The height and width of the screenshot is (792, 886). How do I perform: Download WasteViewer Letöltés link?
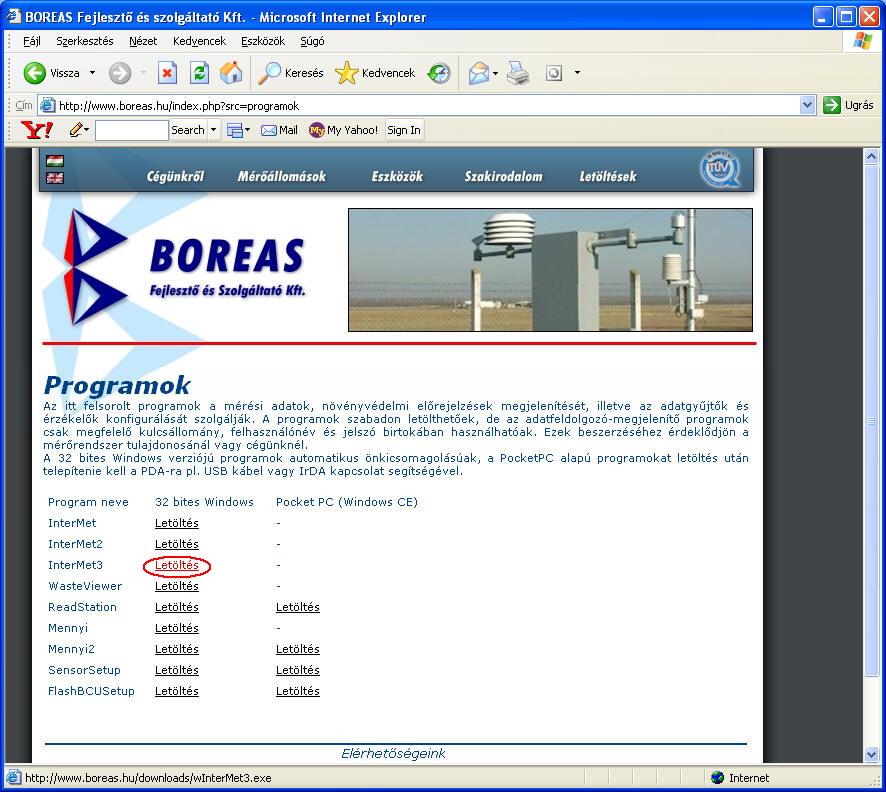[x=177, y=586]
